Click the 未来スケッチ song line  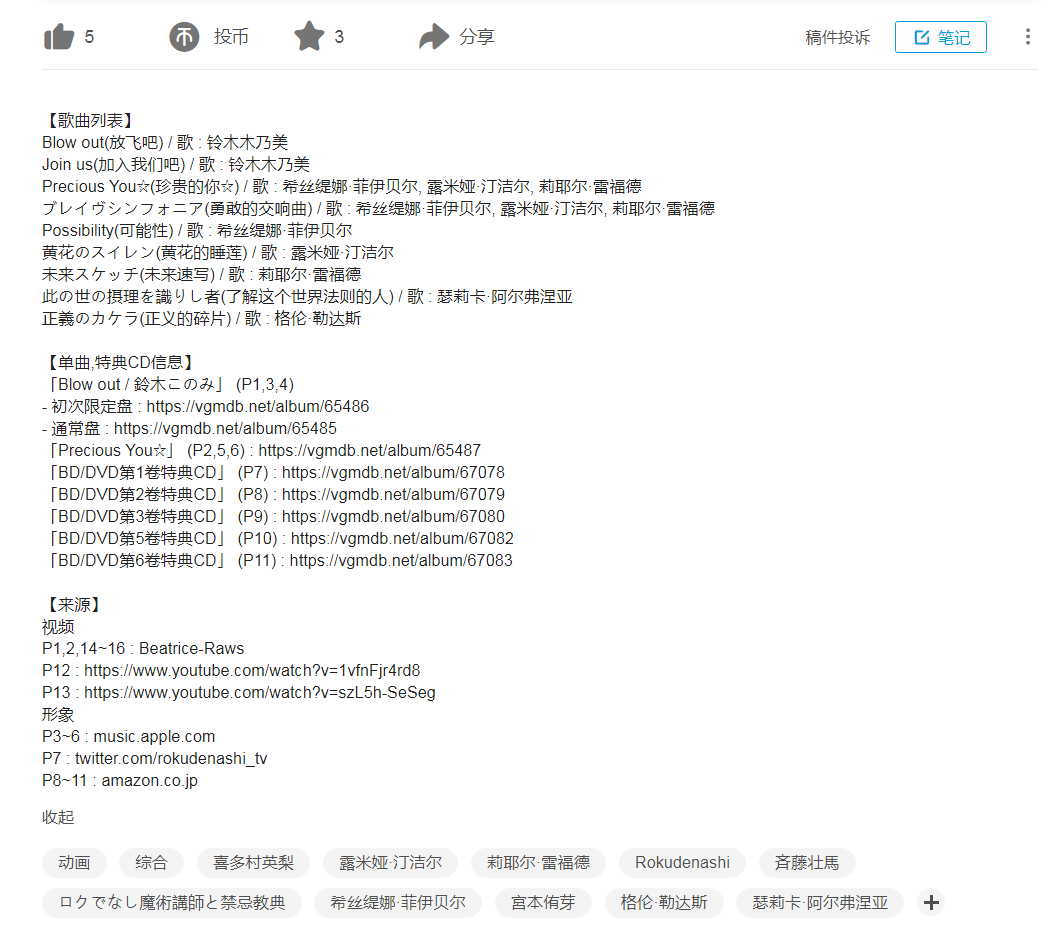(x=201, y=275)
